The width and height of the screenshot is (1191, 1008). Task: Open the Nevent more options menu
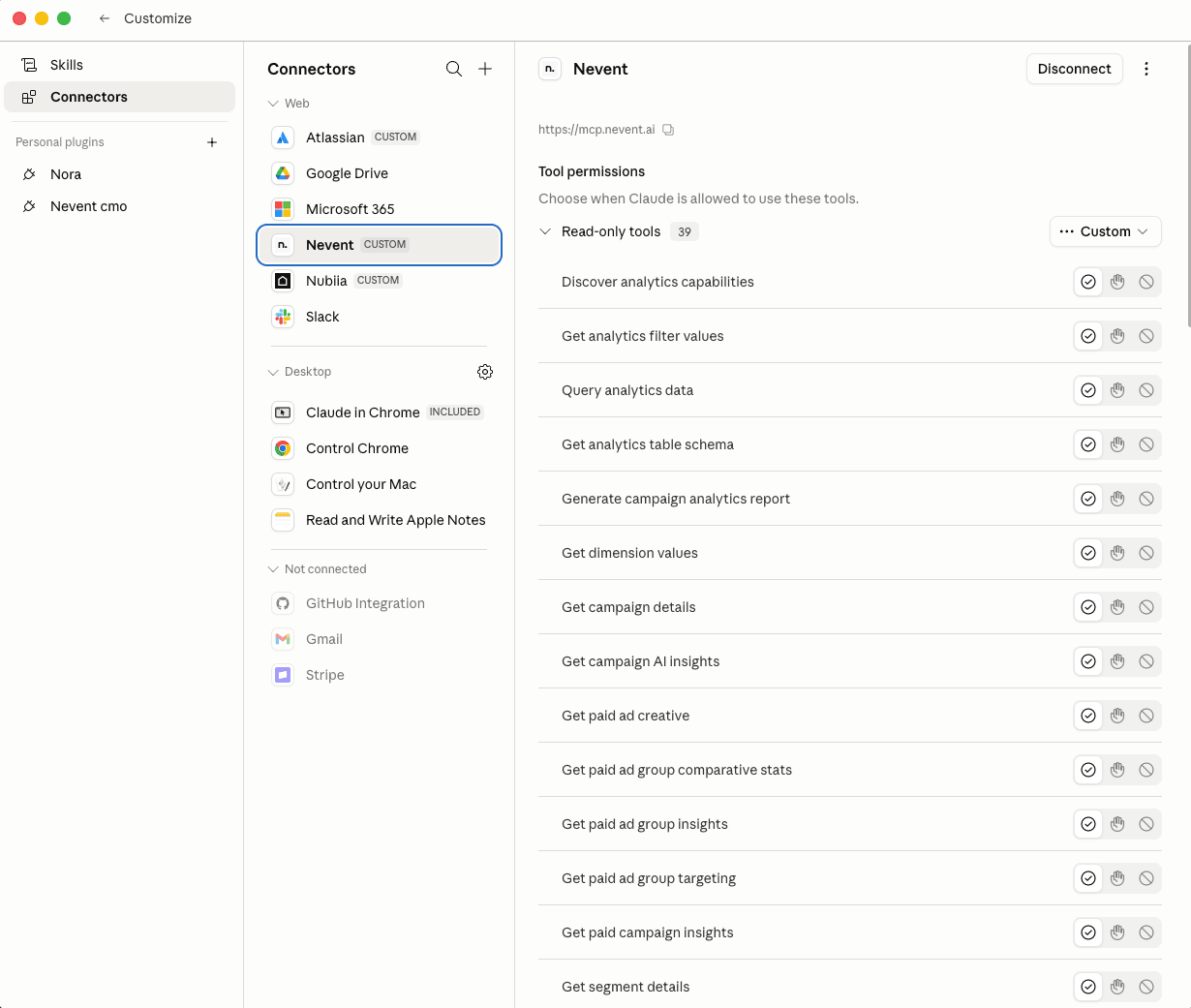click(1146, 69)
